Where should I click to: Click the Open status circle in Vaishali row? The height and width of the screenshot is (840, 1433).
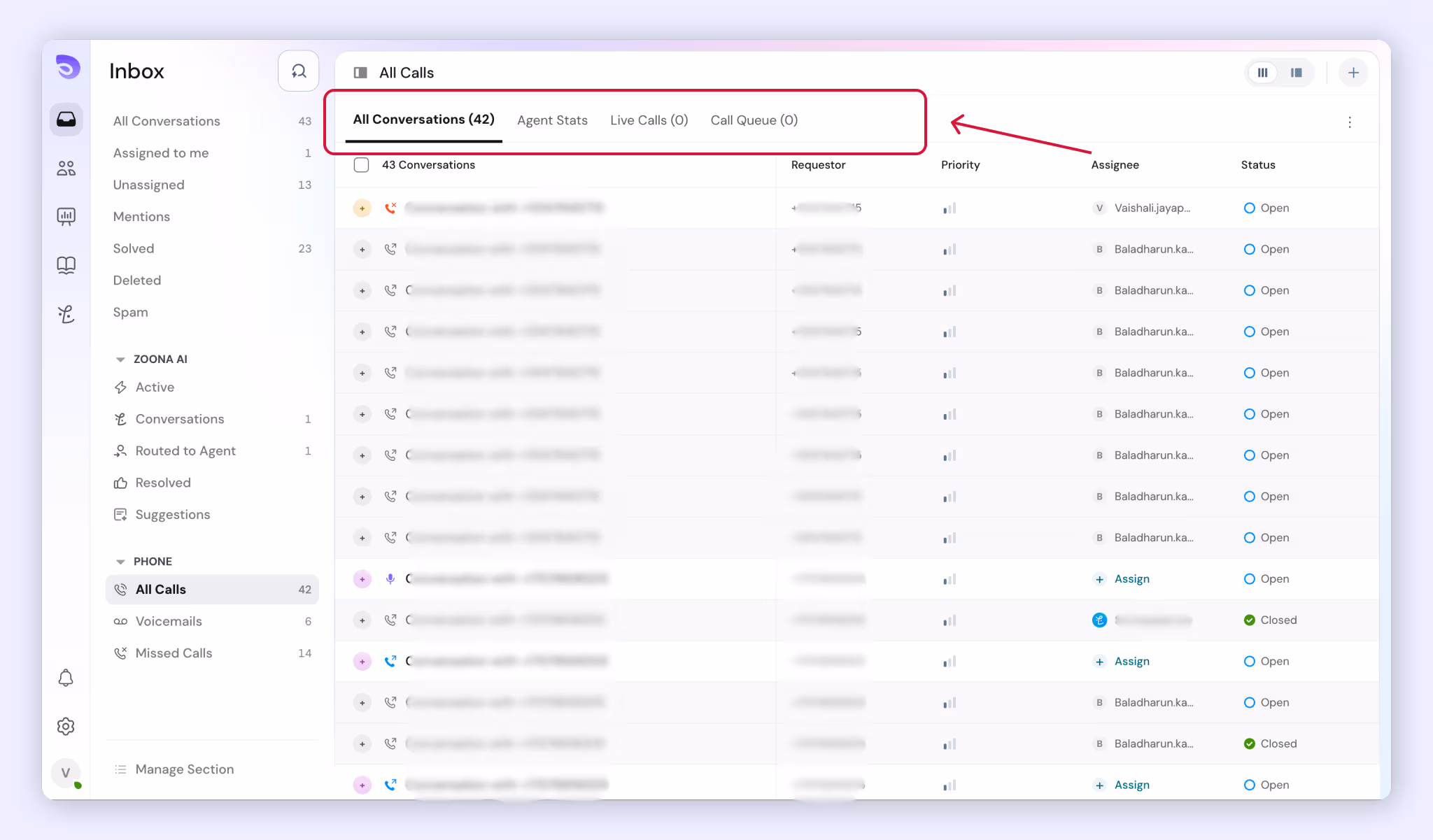tap(1250, 208)
